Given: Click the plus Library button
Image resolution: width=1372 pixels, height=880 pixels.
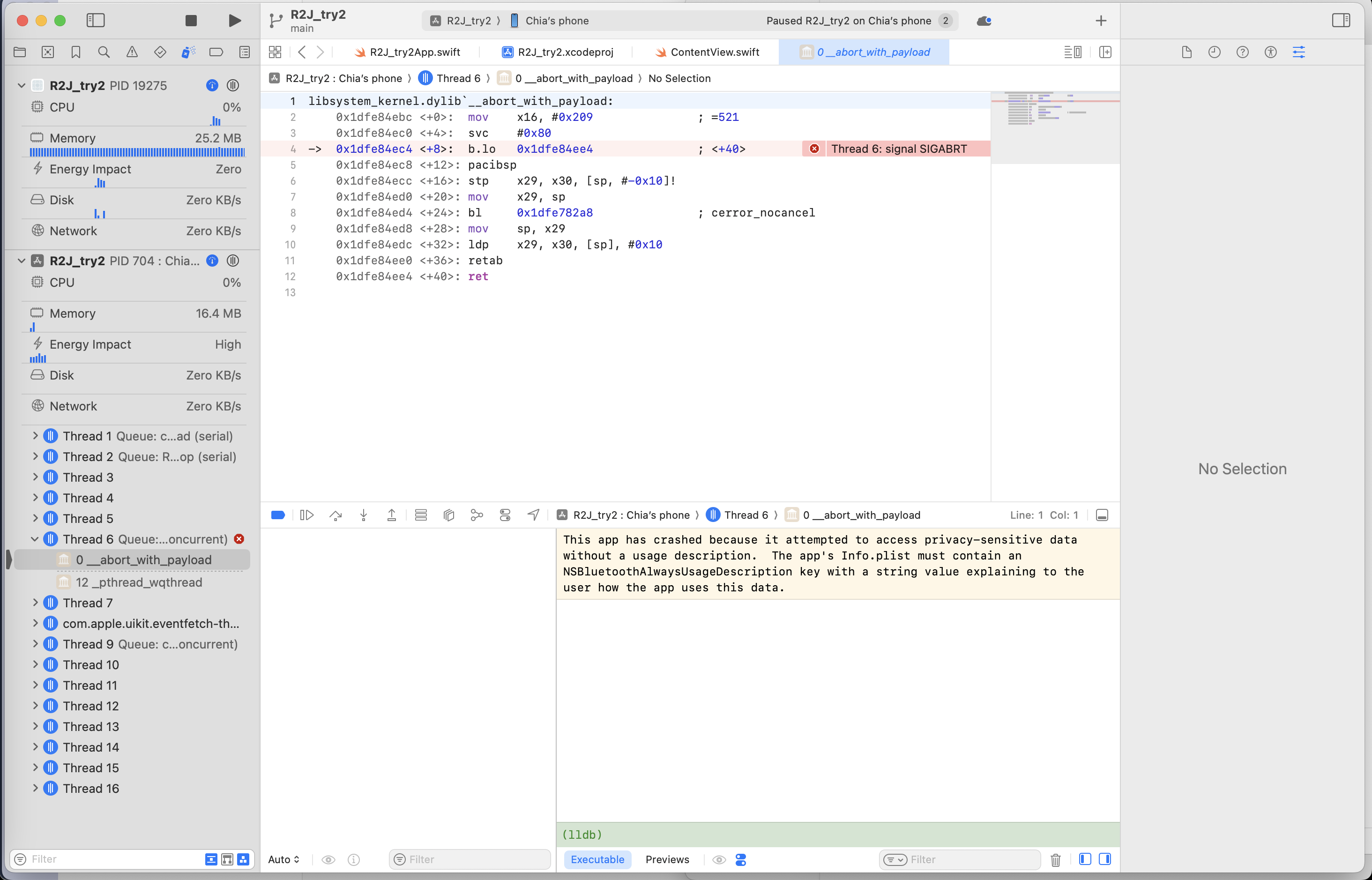Looking at the screenshot, I should pyautogui.click(x=1101, y=21).
